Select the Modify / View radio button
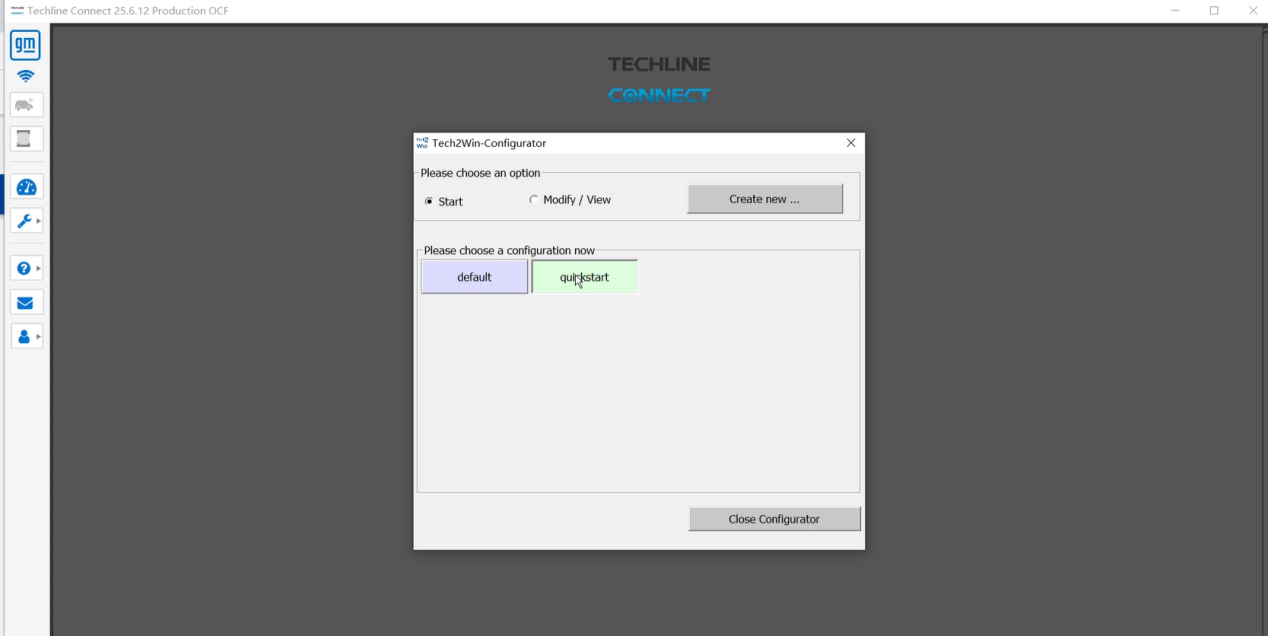Screen dimensions: 1268x636 (x=533, y=200)
